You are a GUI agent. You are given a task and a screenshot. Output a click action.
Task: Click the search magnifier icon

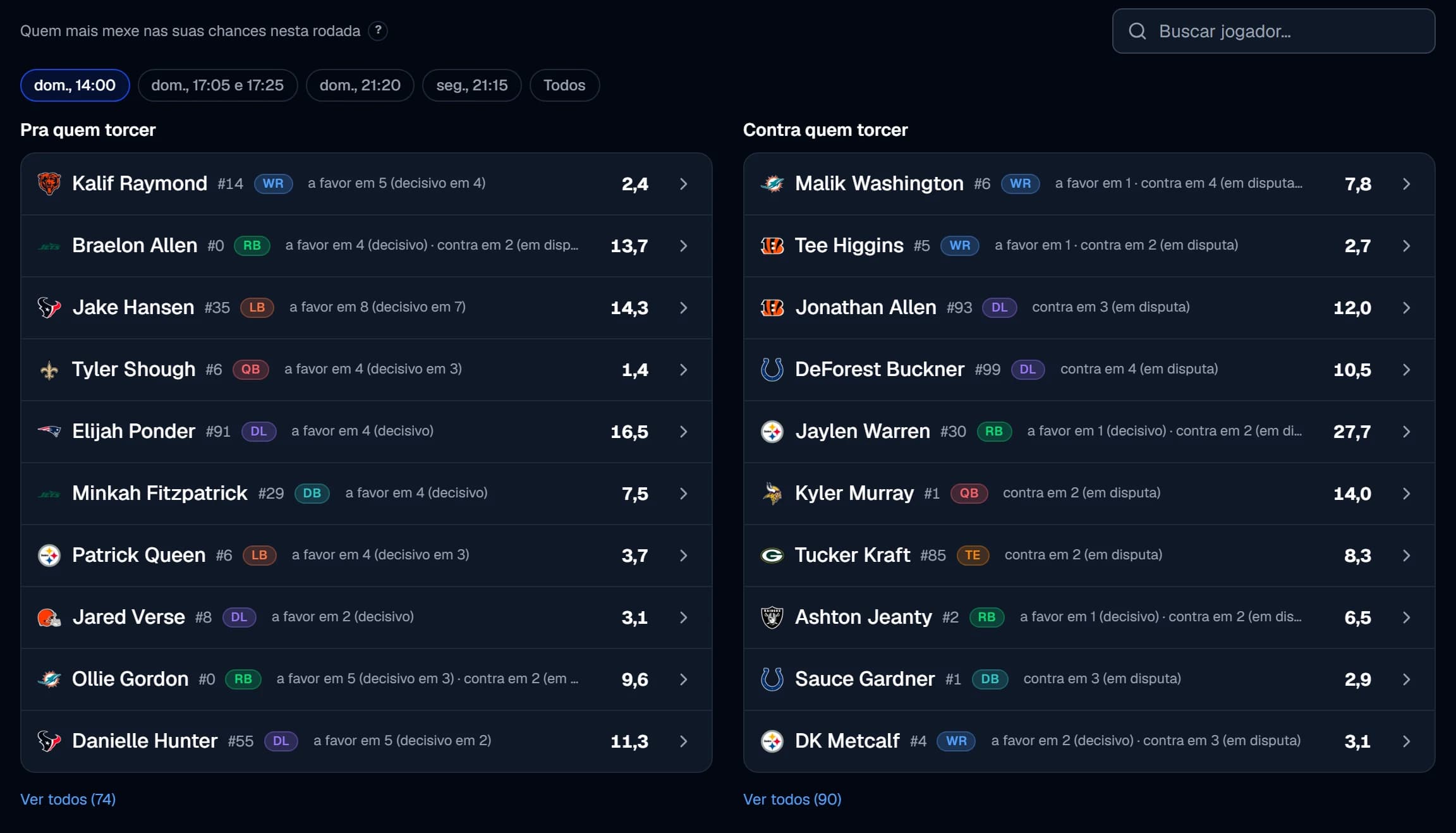(x=1137, y=31)
